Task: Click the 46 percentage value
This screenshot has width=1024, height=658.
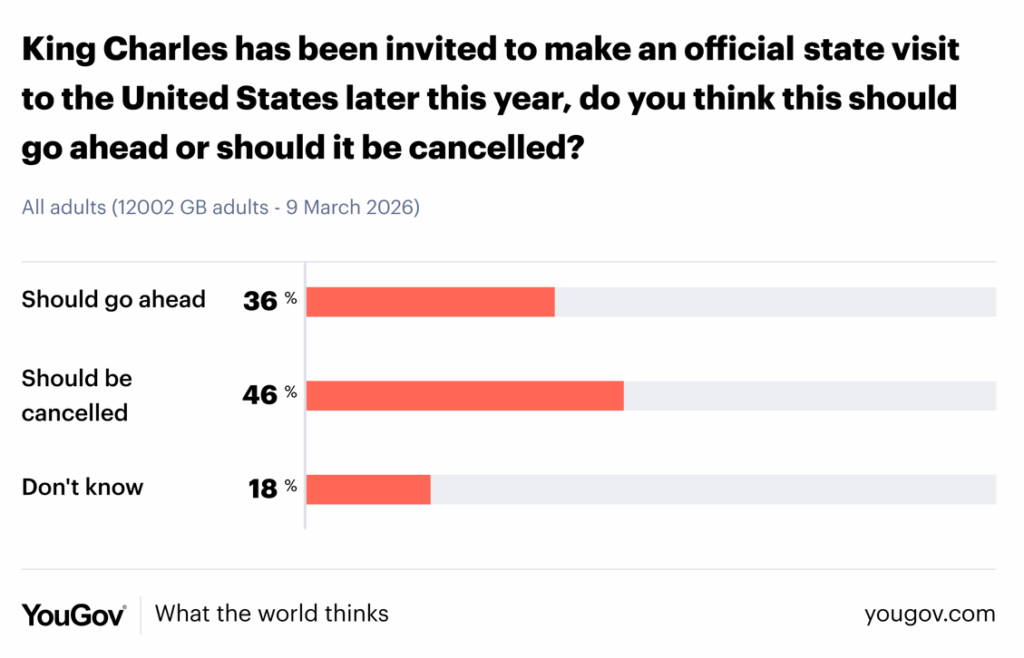Action: pos(260,395)
